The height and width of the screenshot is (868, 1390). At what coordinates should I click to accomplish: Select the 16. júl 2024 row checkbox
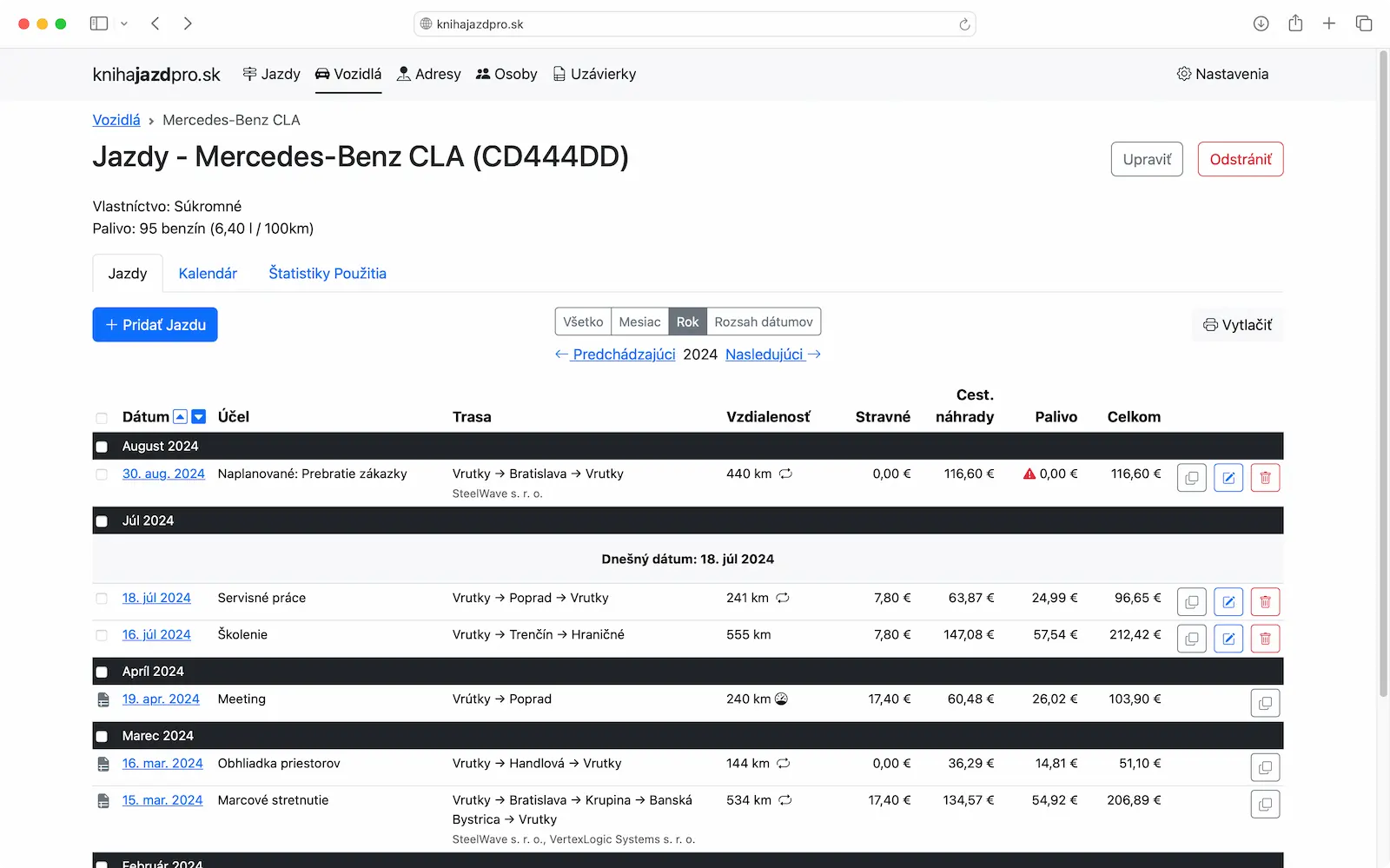point(102,635)
